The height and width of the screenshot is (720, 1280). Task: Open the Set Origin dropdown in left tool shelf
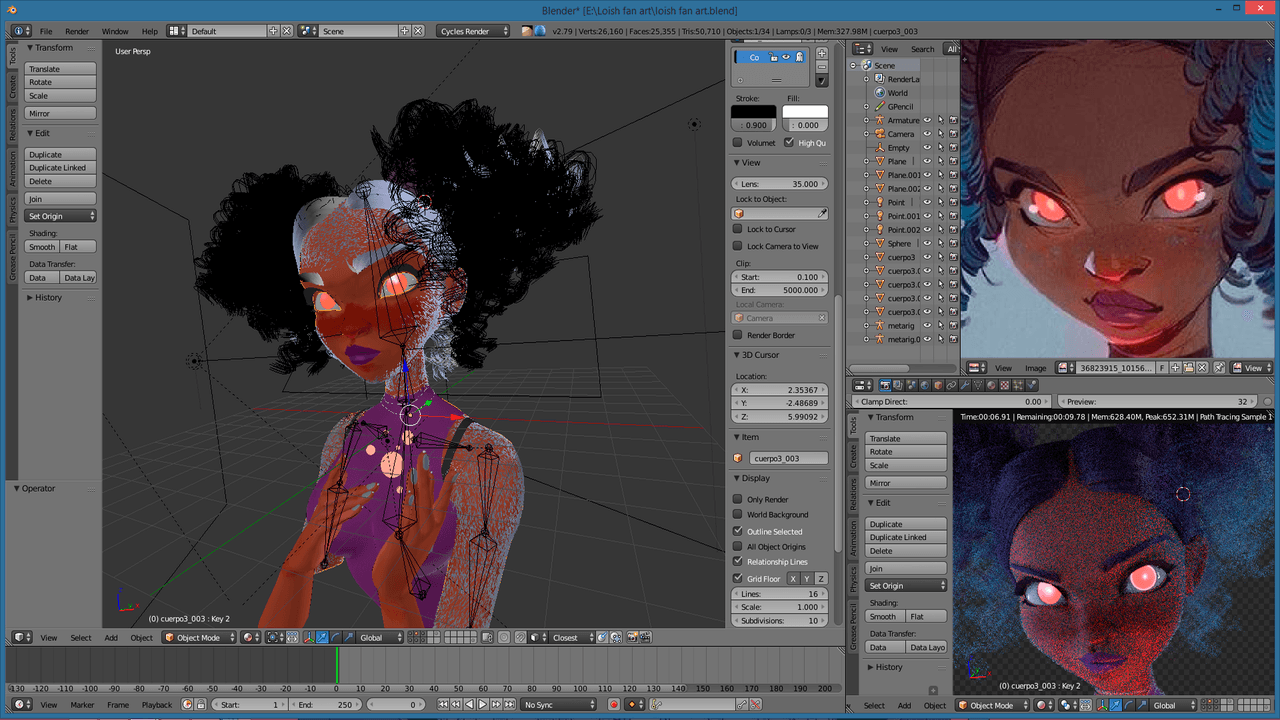61,216
